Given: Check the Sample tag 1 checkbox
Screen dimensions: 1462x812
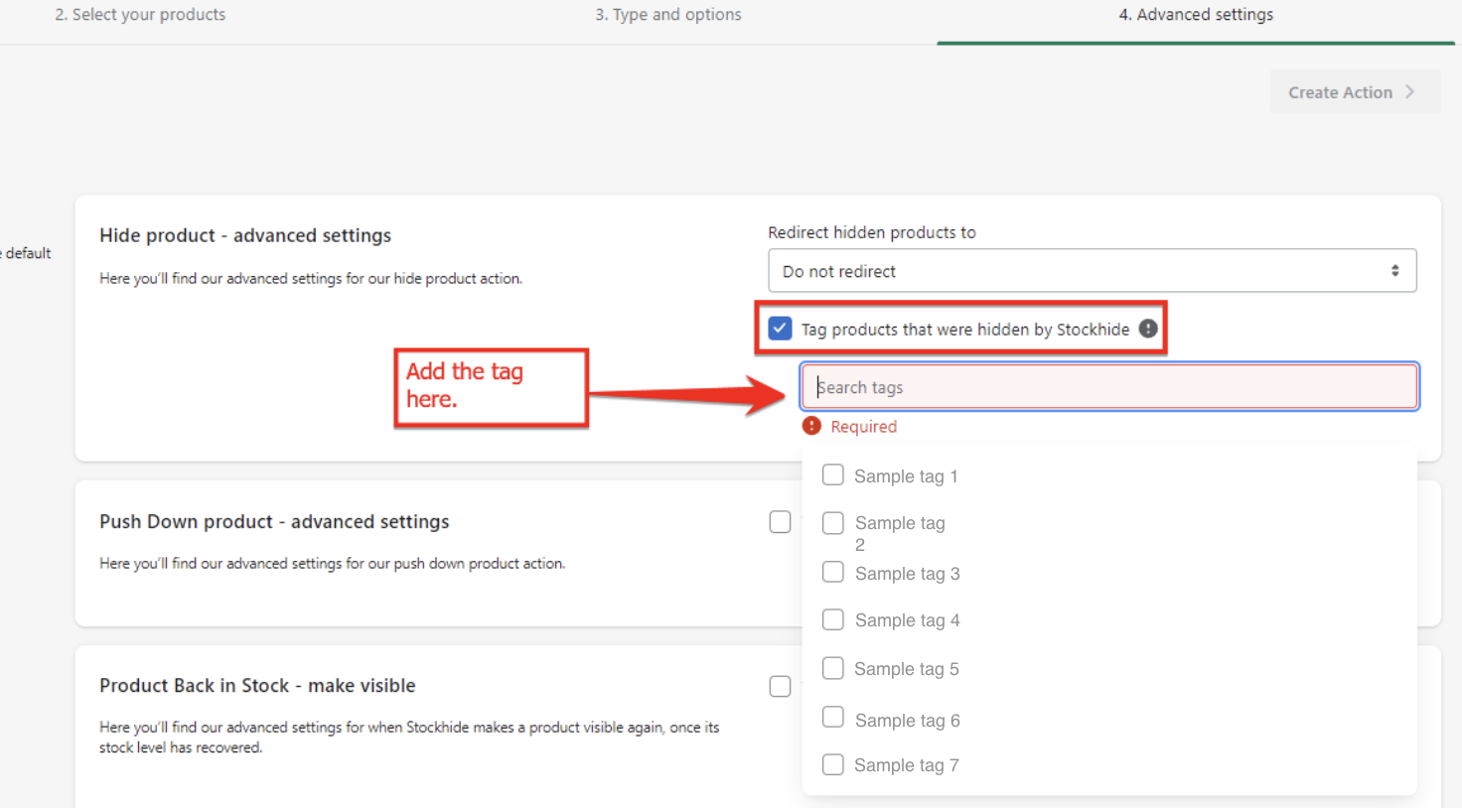Looking at the screenshot, I should pyautogui.click(x=833, y=475).
